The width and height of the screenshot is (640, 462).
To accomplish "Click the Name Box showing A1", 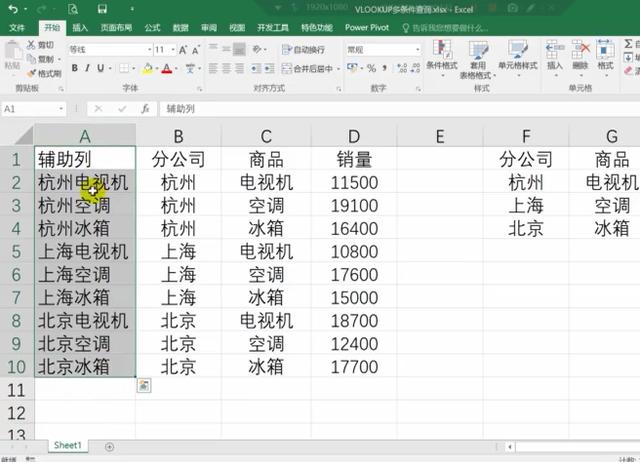I will coord(31,109).
